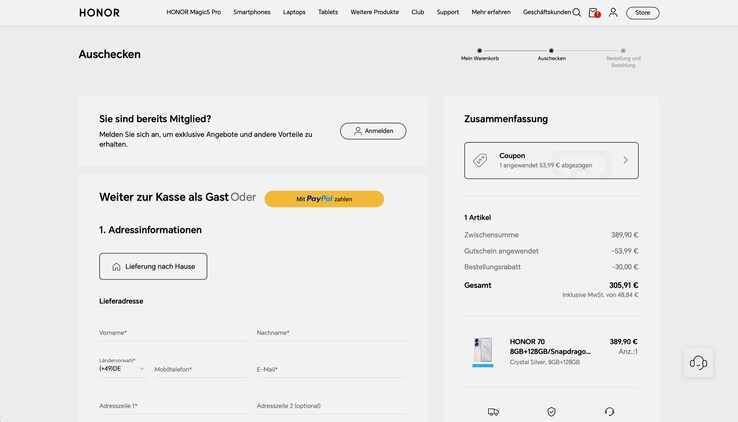Screen dimensions: 738x422
Task: Open Weitere Produkte menu
Action: tap(374, 13)
